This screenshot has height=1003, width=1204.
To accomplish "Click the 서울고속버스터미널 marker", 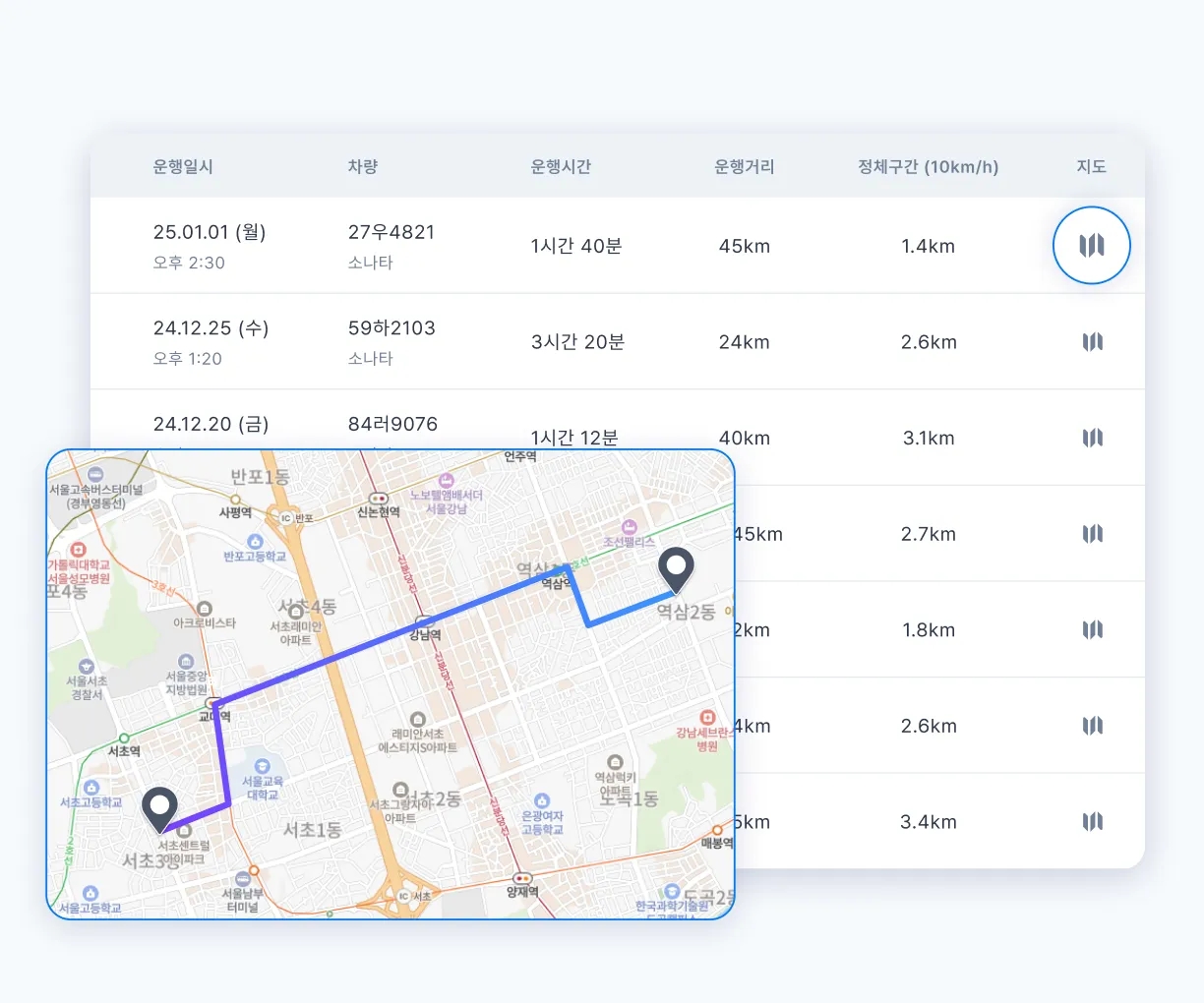I will 95,475.
